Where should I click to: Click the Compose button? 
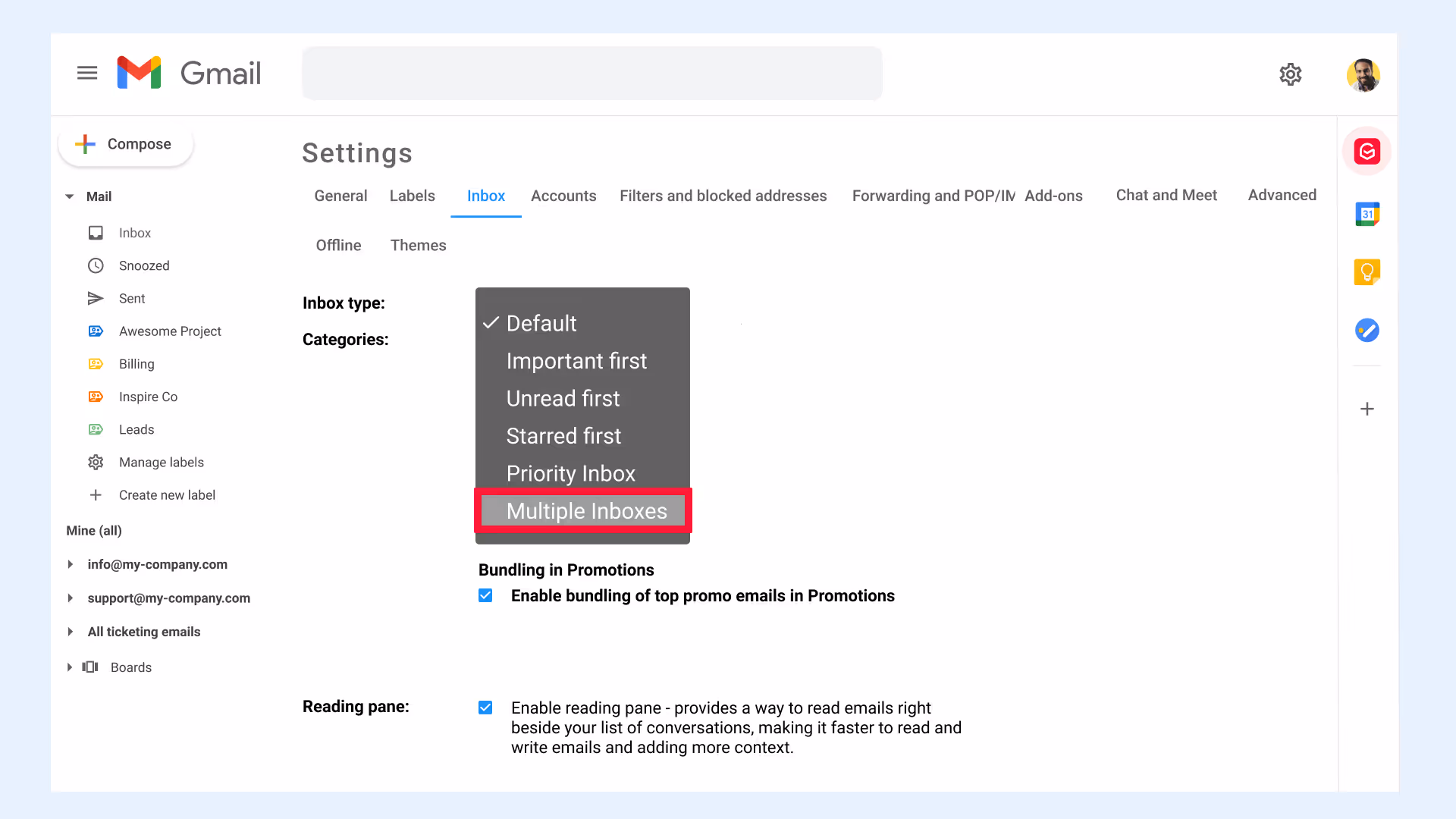pyautogui.click(x=126, y=144)
